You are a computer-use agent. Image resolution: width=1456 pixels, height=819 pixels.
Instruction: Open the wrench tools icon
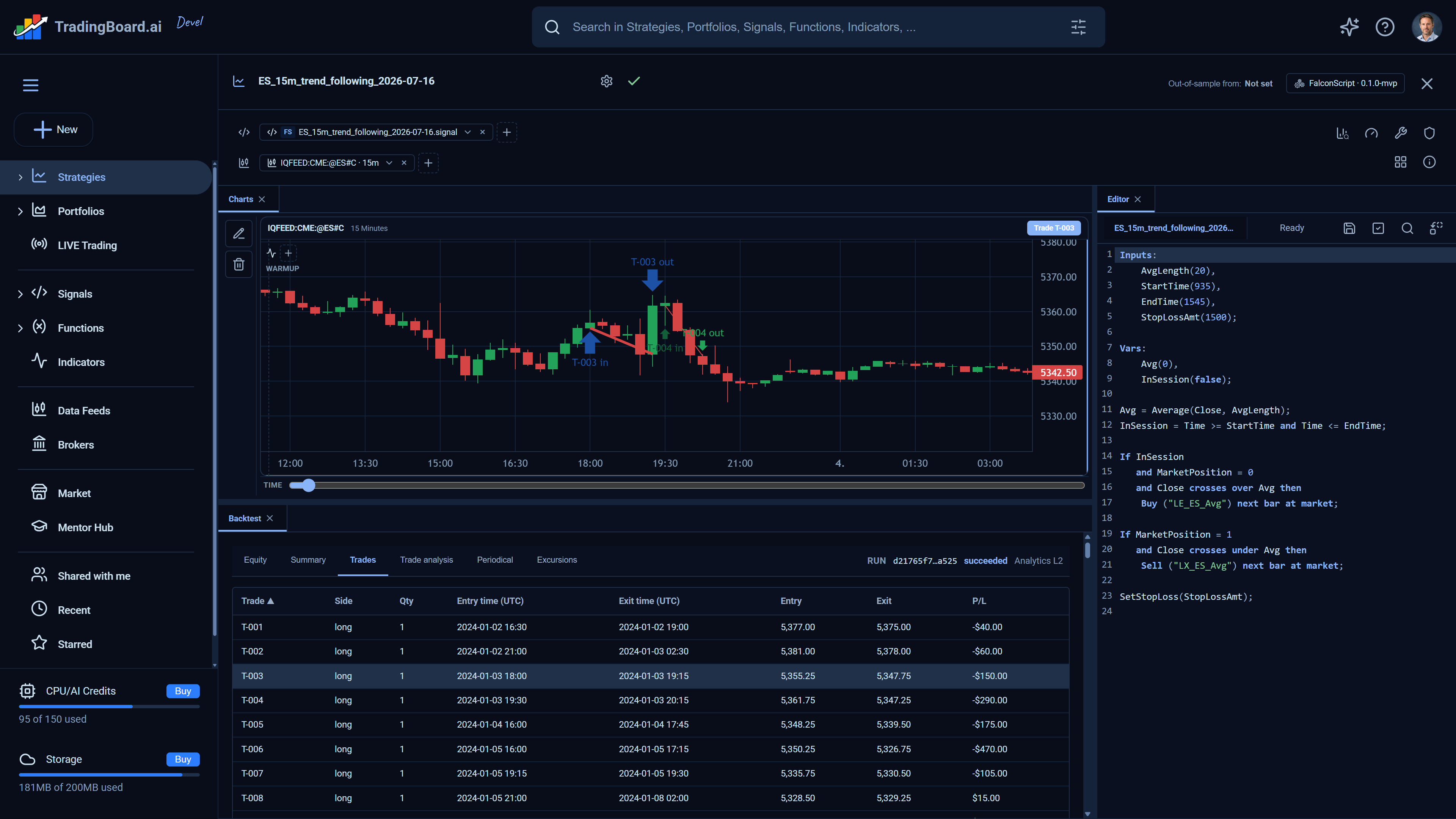(1401, 133)
